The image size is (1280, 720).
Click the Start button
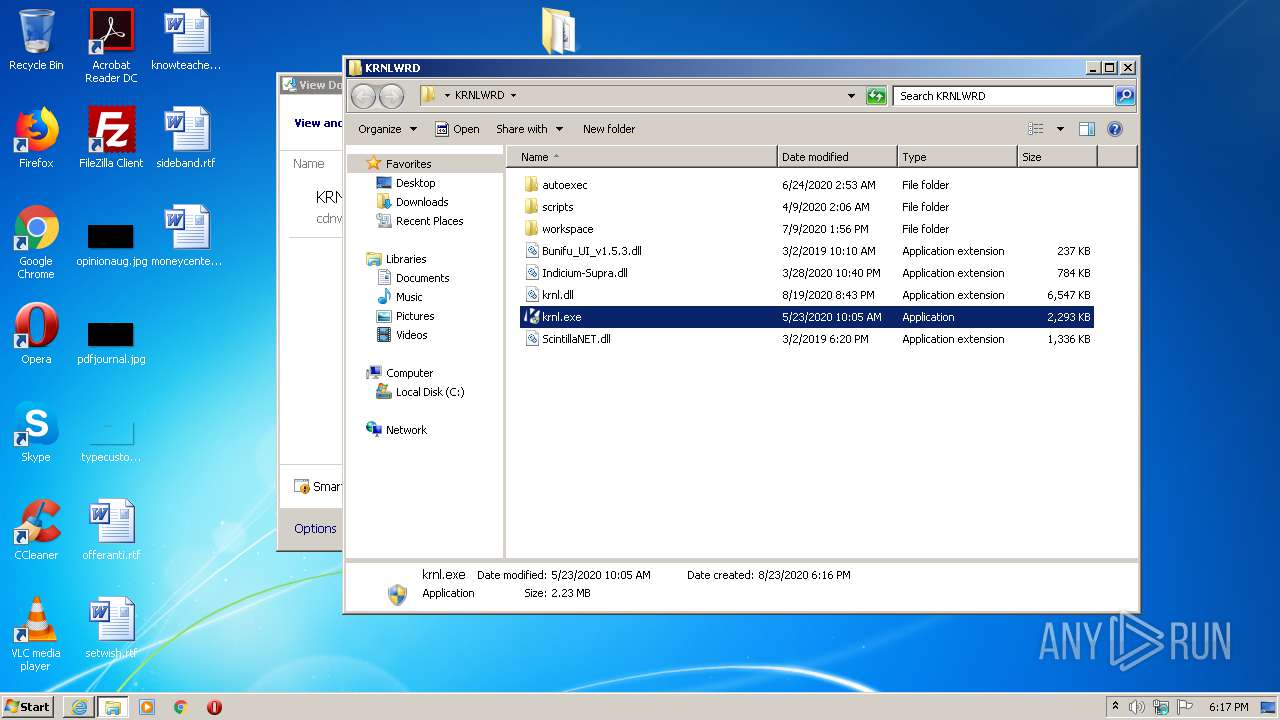pyautogui.click(x=27, y=706)
